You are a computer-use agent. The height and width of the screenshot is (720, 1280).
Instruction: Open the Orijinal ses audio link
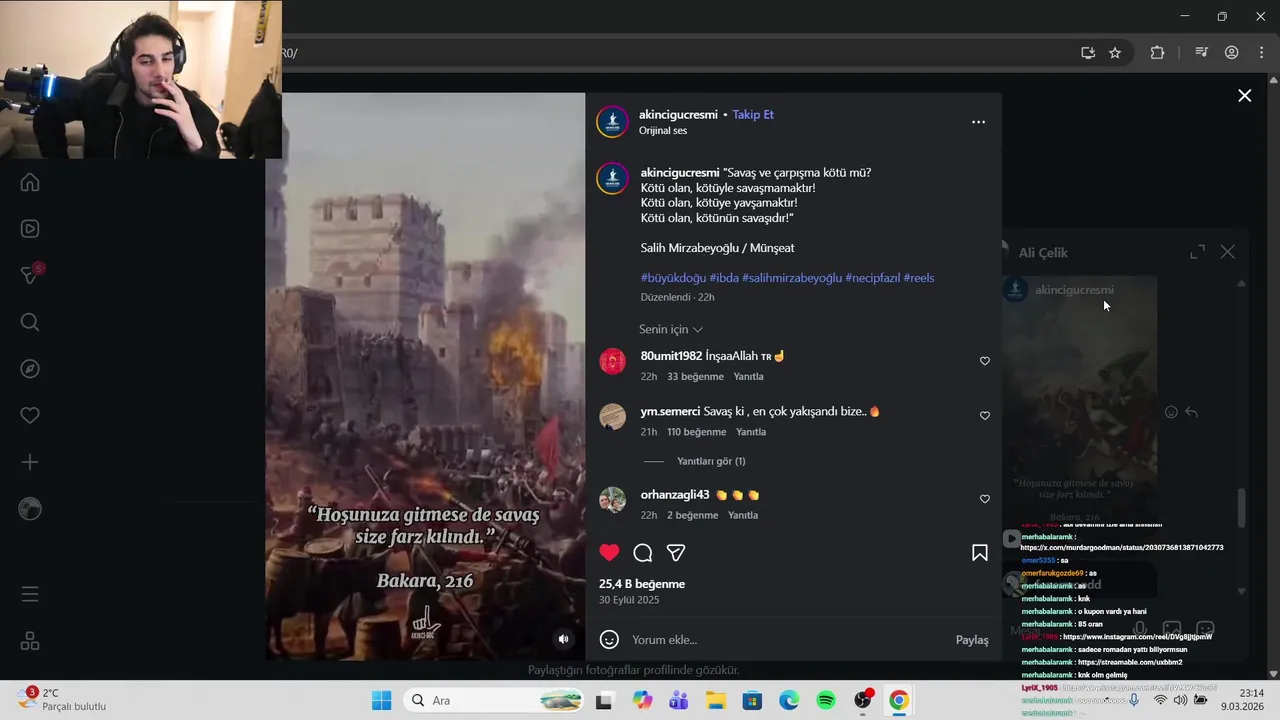663,131
